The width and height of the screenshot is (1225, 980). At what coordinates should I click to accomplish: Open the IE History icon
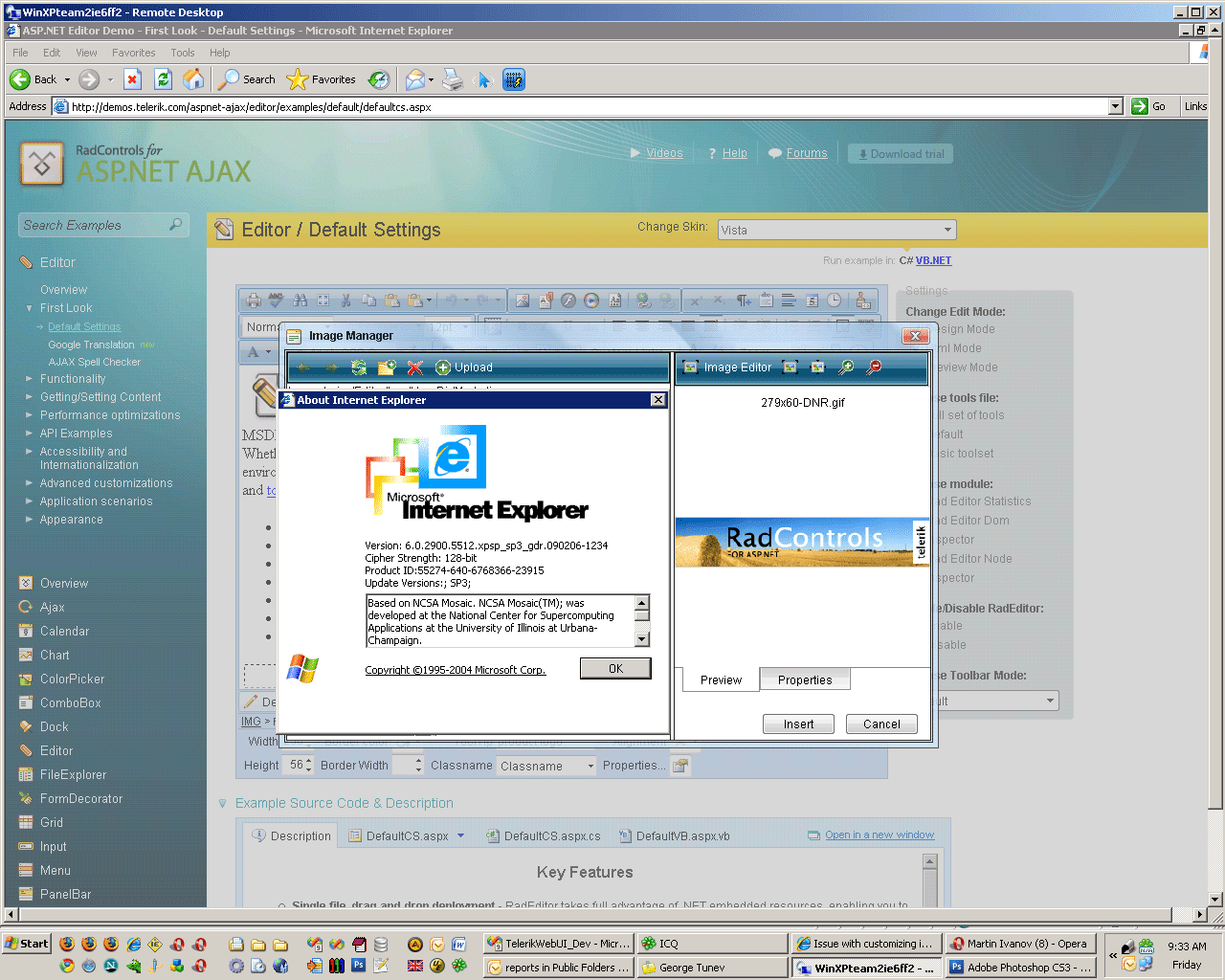tap(379, 79)
